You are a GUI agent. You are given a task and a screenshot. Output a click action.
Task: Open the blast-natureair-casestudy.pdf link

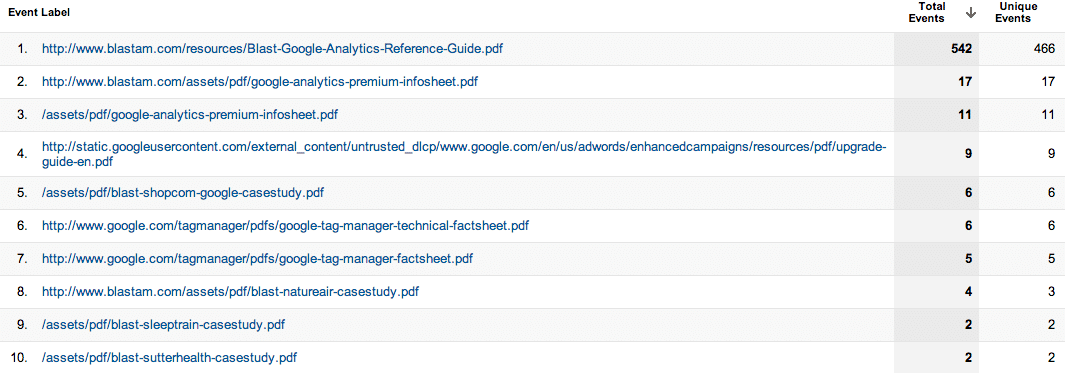230,291
